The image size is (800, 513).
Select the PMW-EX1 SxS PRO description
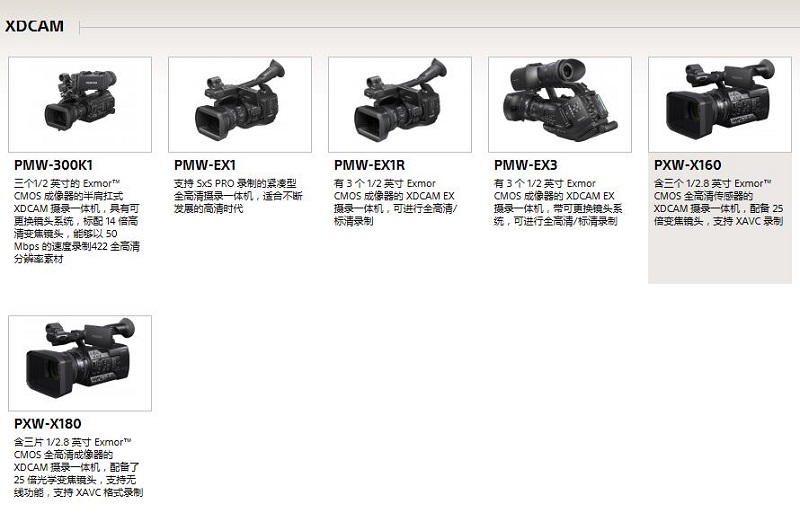point(238,196)
